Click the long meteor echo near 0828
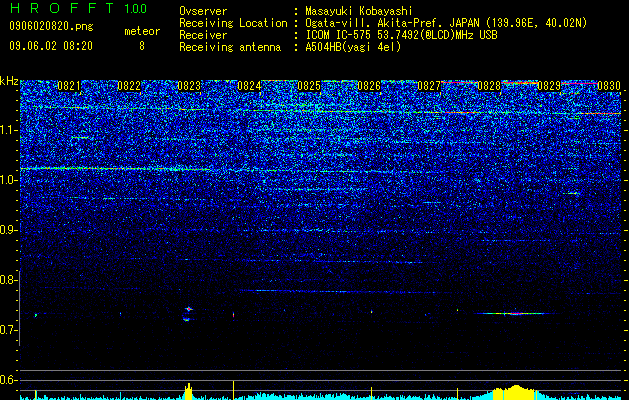Screen dimensions: 629x400 [x=515, y=313]
